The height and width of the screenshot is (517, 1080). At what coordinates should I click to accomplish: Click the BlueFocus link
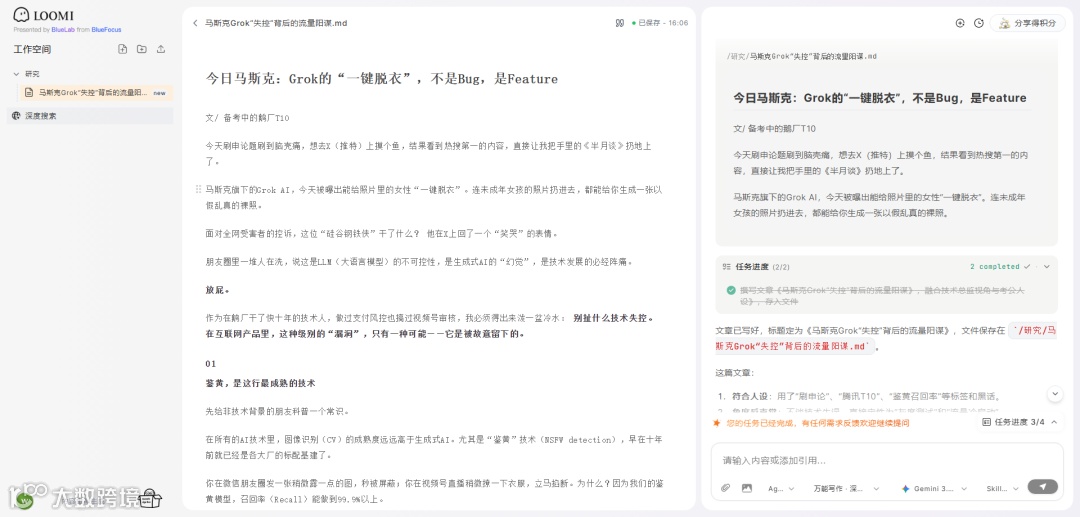pyautogui.click(x=107, y=30)
